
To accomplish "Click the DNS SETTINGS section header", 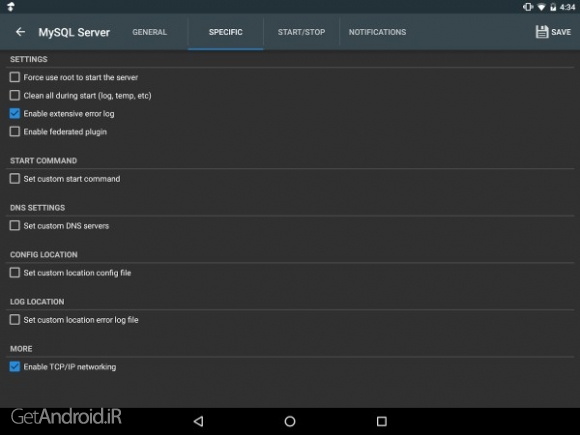I will 37,208.
